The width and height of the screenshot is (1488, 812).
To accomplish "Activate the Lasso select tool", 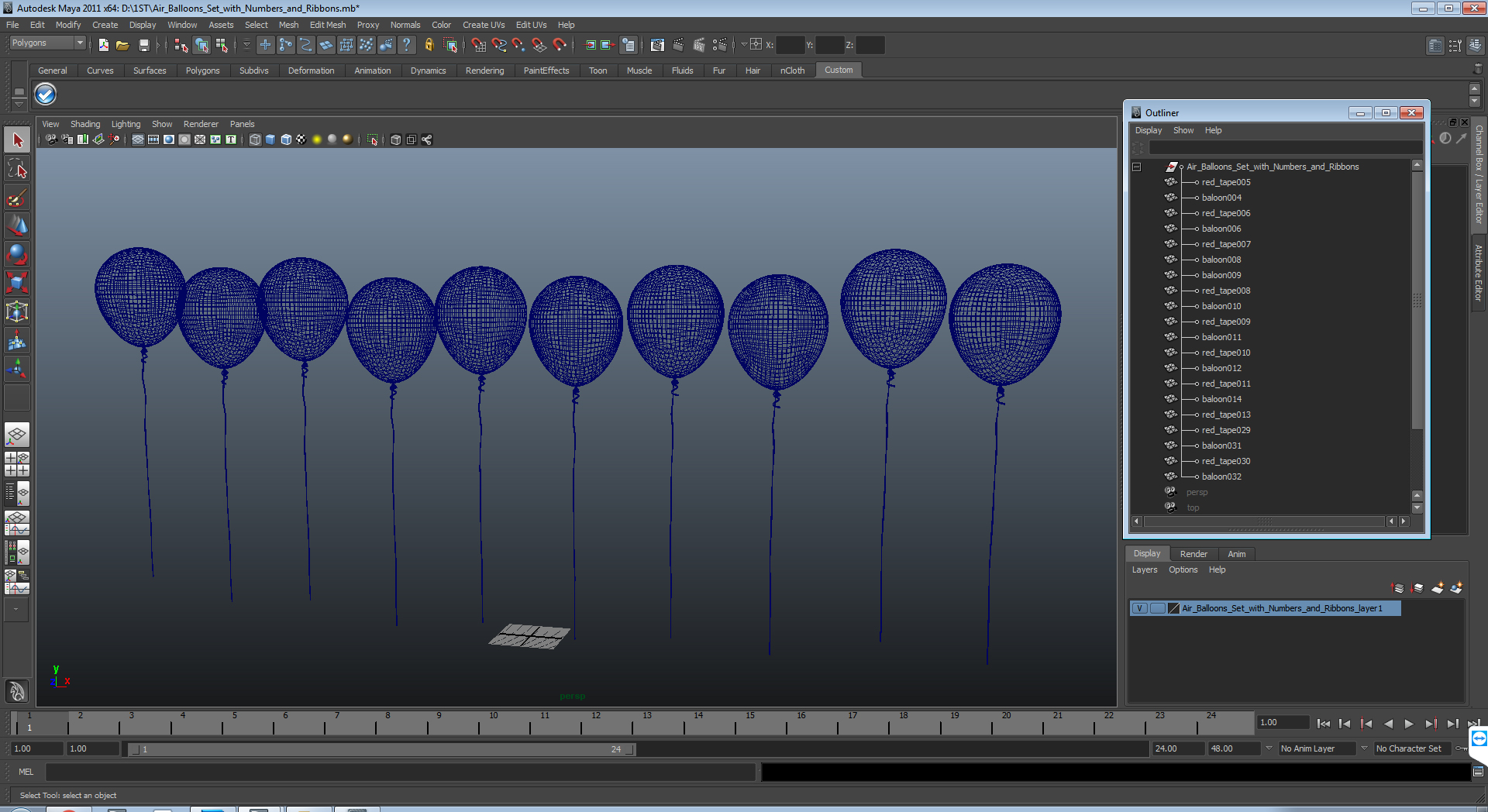I will click(17, 169).
